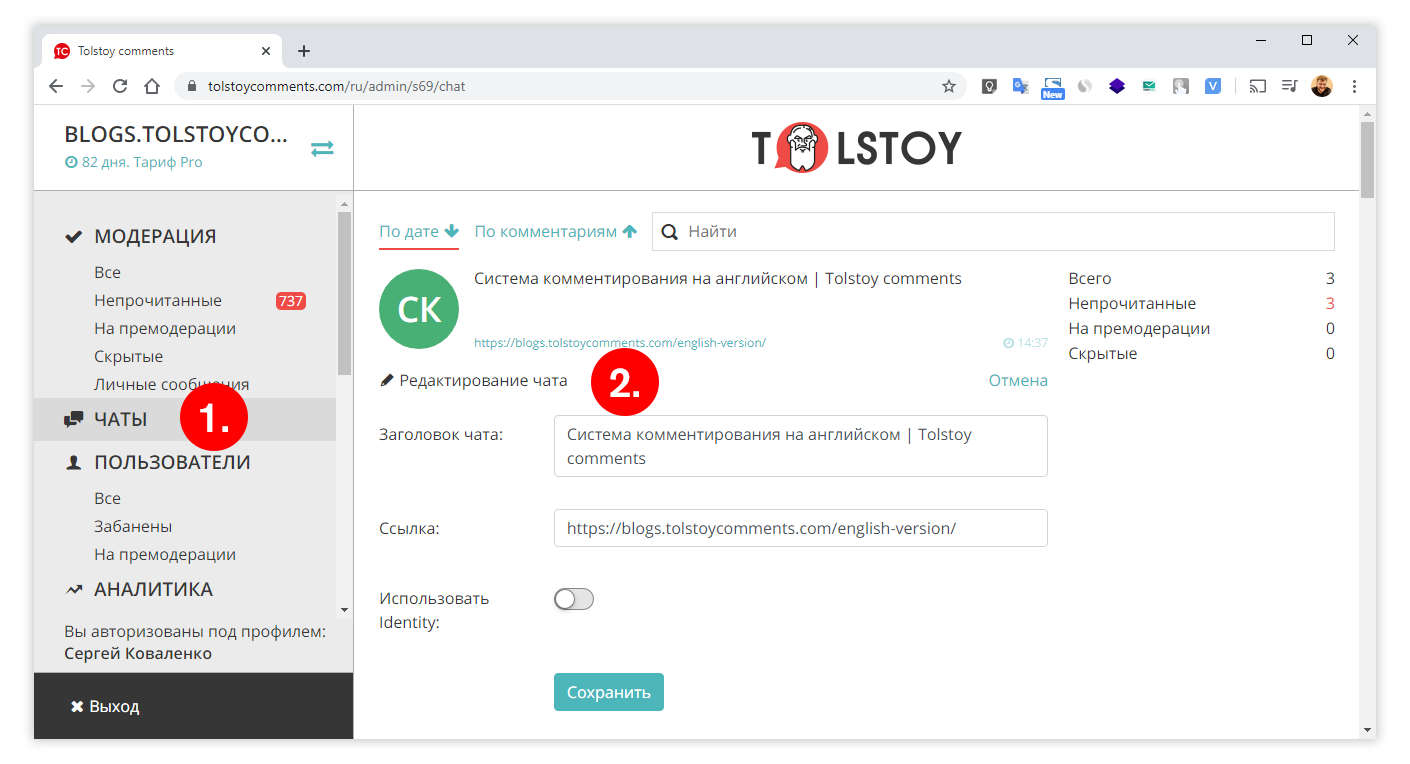Click the extension icon with New badge
Screen dimensions: 1410x764
click(x=1053, y=88)
